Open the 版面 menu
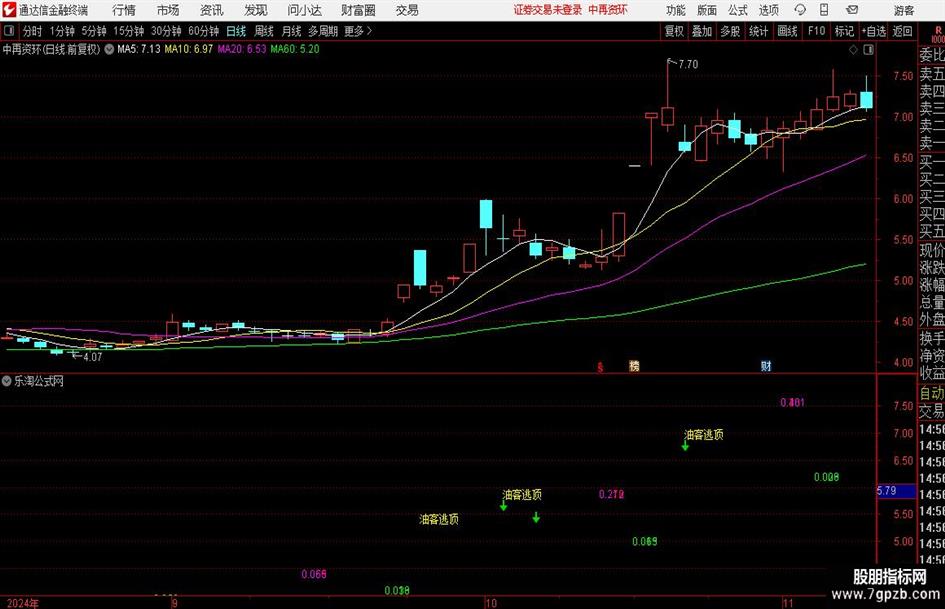 coord(706,10)
